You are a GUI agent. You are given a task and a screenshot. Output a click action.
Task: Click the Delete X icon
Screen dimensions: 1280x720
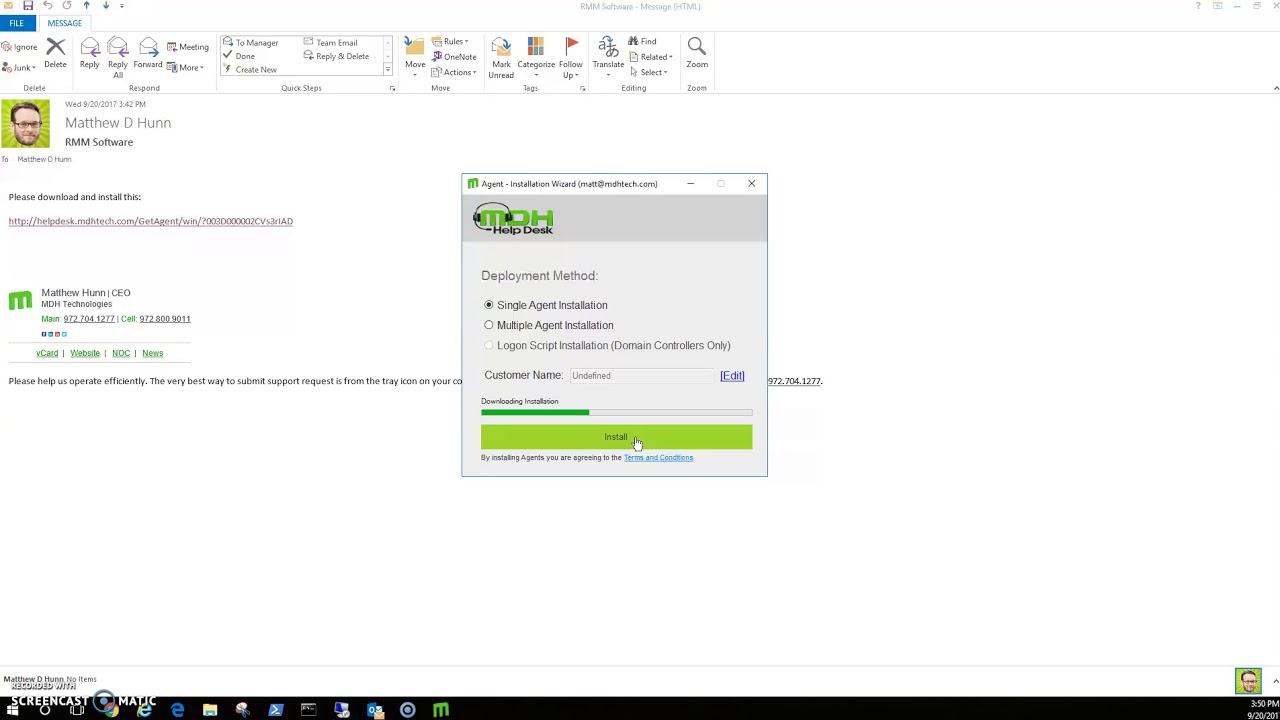55,47
